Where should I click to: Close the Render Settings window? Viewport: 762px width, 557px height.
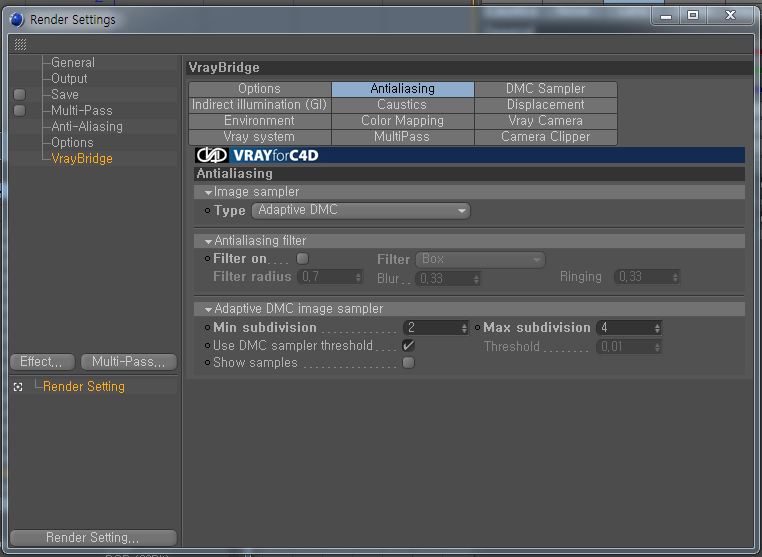point(730,16)
